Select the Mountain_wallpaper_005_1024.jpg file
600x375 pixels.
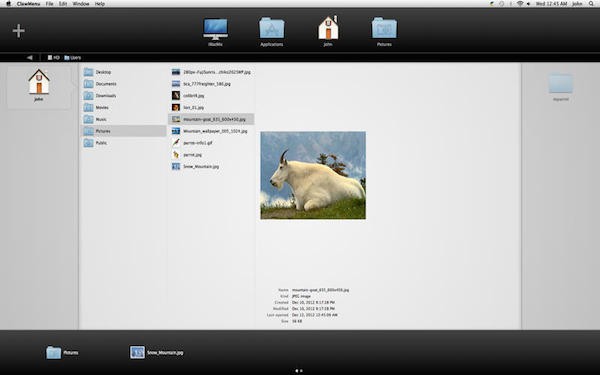[211, 131]
